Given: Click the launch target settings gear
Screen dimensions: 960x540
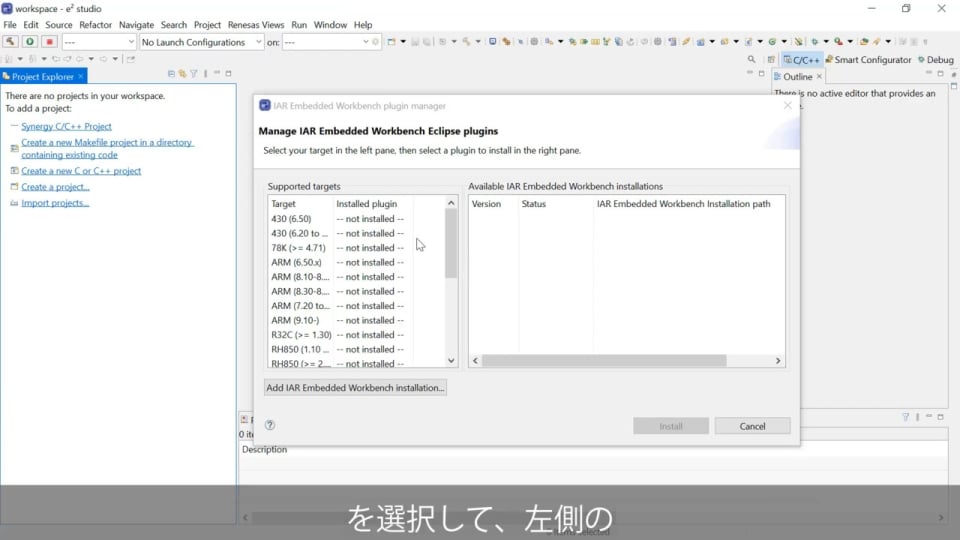Looking at the screenshot, I should pyautogui.click(x=375, y=42).
